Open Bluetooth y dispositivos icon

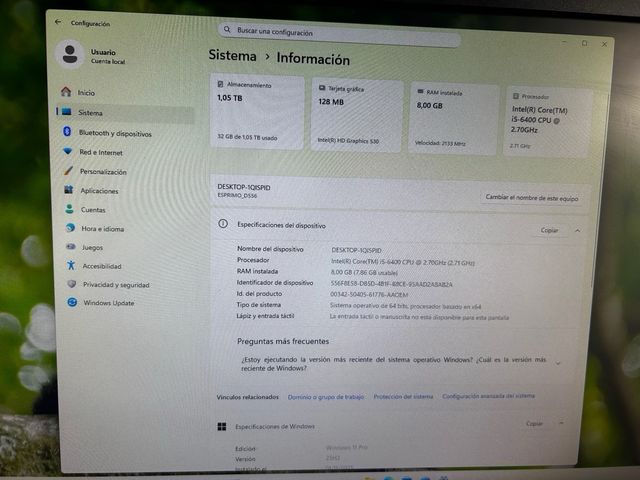(x=67, y=131)
